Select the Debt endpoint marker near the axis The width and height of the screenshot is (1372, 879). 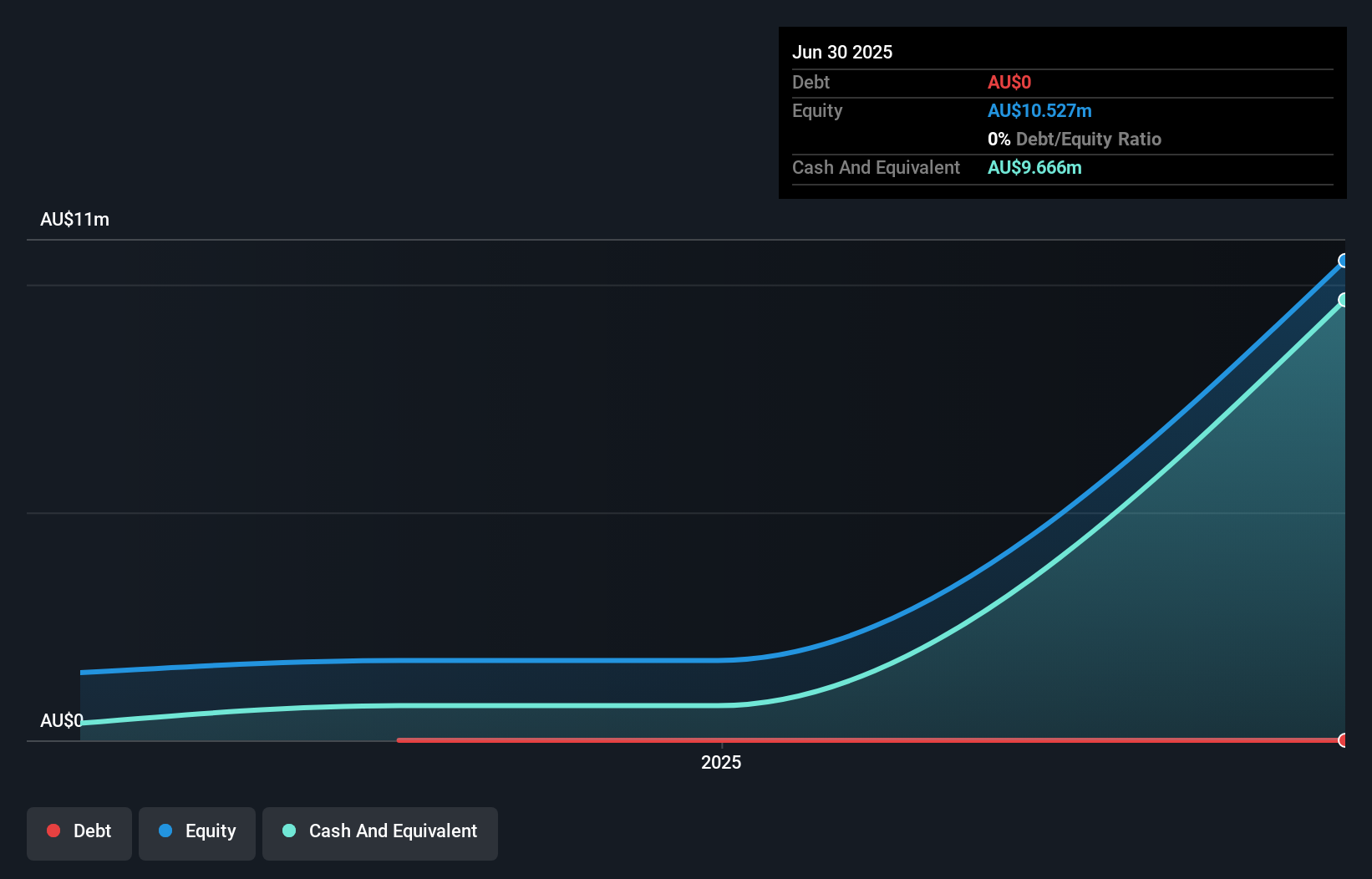[x=1343, y=739]
